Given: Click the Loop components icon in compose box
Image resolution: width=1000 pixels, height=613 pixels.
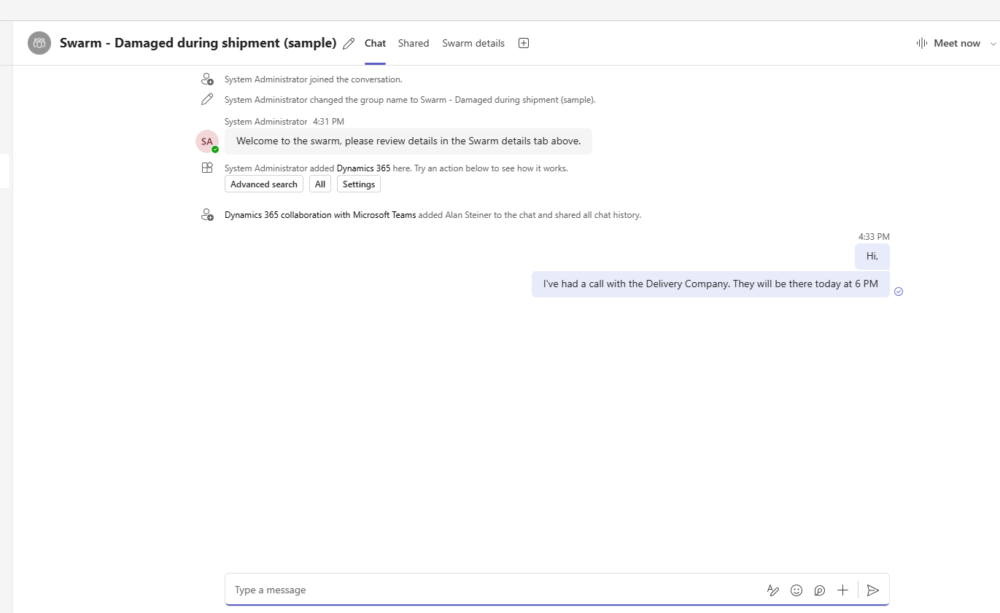Looking at the screenshot, I should (819, 590).
